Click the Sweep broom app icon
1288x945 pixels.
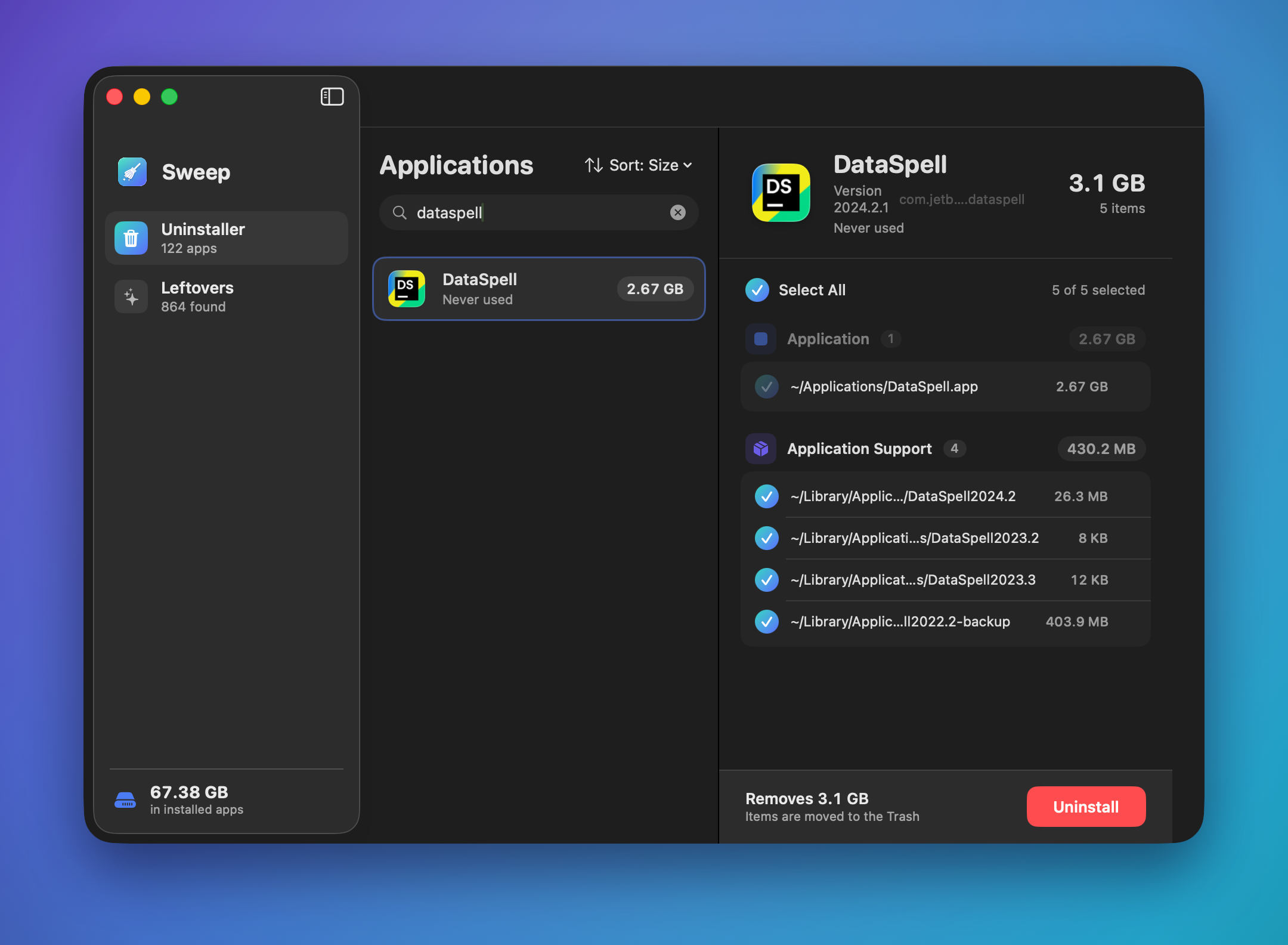click(x=132, y=172)
